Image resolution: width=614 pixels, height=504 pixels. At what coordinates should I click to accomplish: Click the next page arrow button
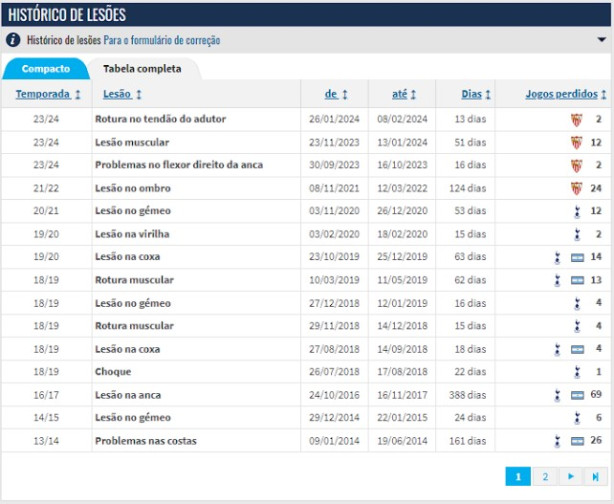coord(571,477)
